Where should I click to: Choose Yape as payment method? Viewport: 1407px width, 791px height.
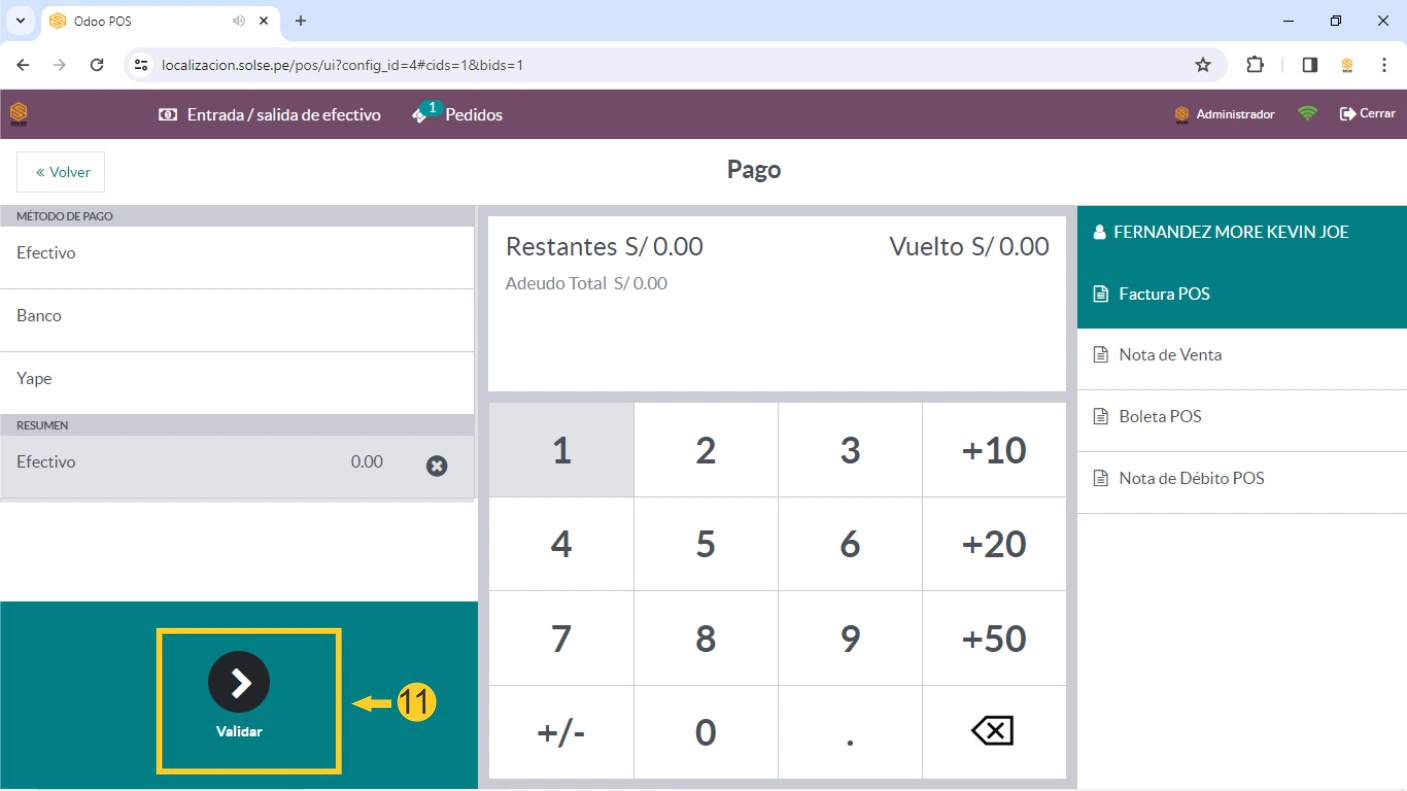click(x=34, y=379)
